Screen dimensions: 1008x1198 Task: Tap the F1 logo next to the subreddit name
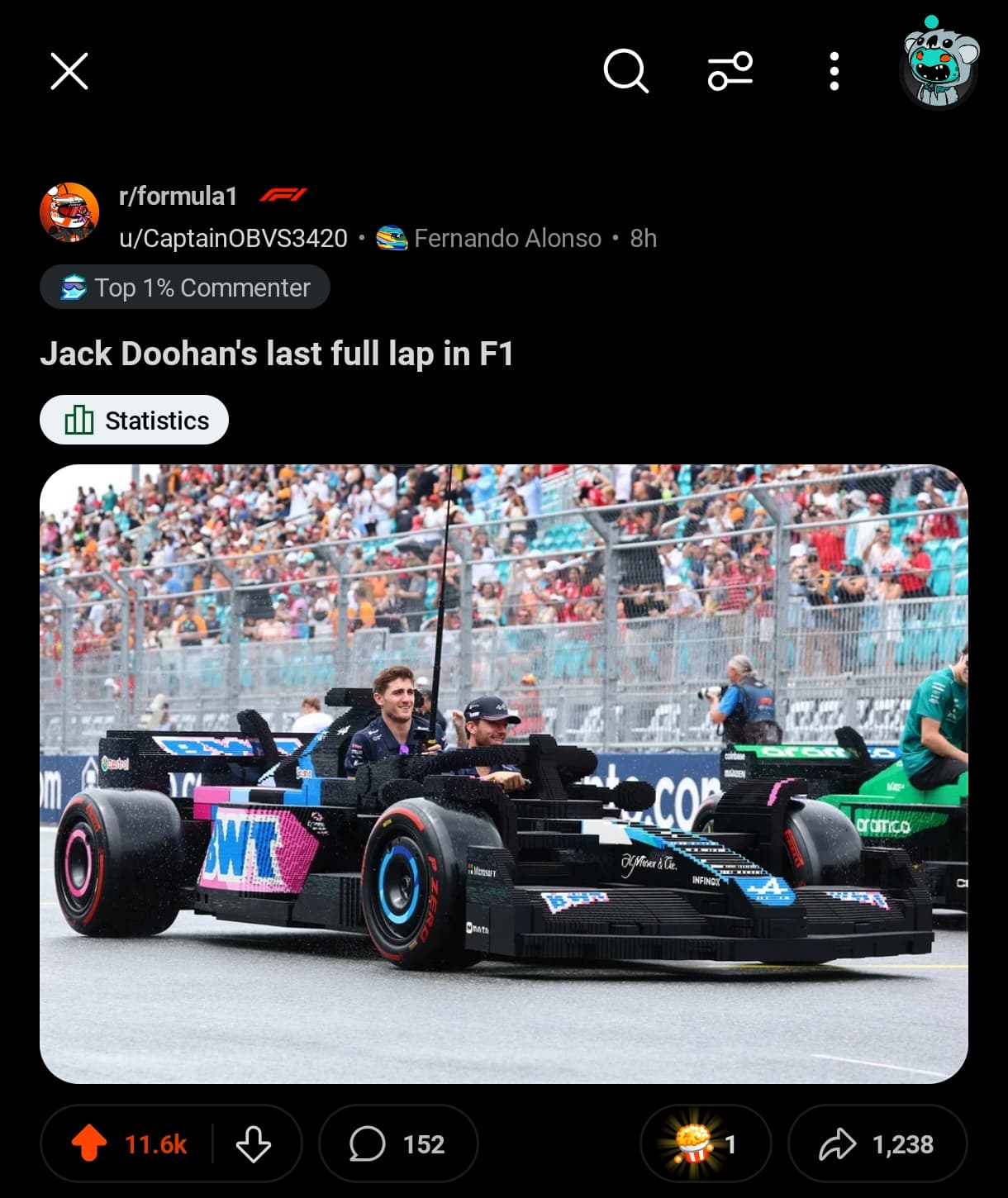[283, 195]
